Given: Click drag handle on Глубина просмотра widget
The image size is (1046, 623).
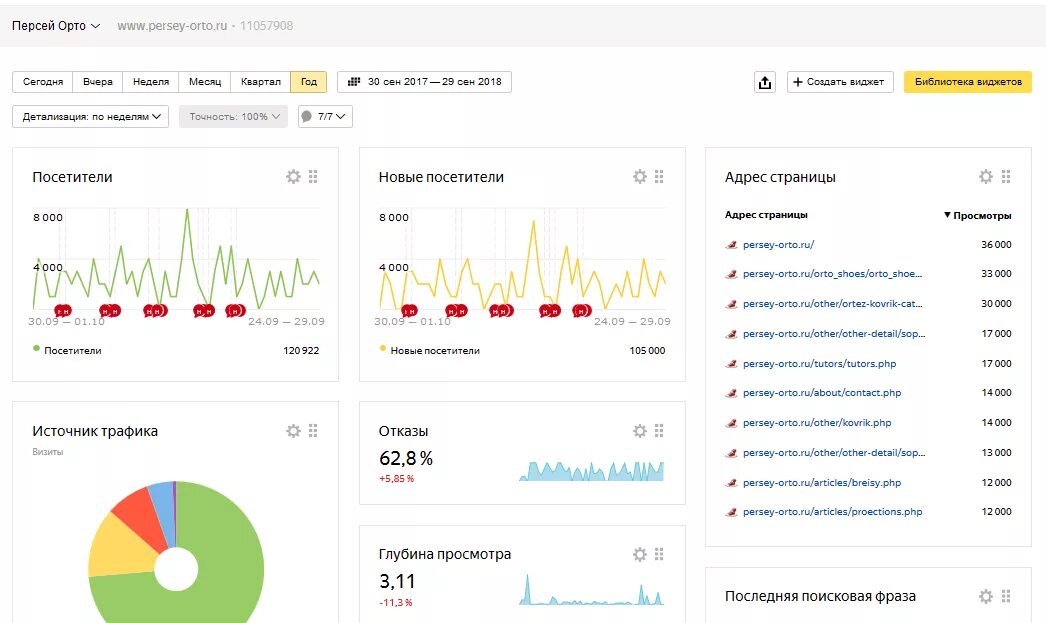Looking at the screenshot, I should tap(659, 554).
